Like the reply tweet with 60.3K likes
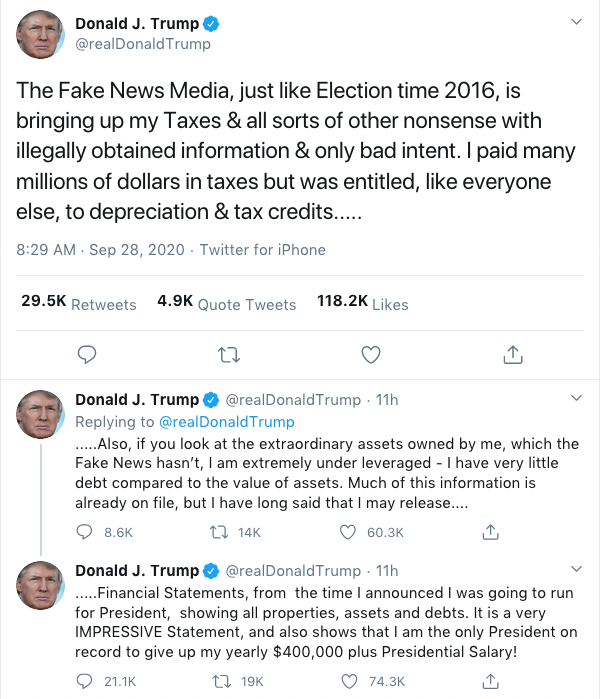The image size is (601, 699). click(348, 532)
